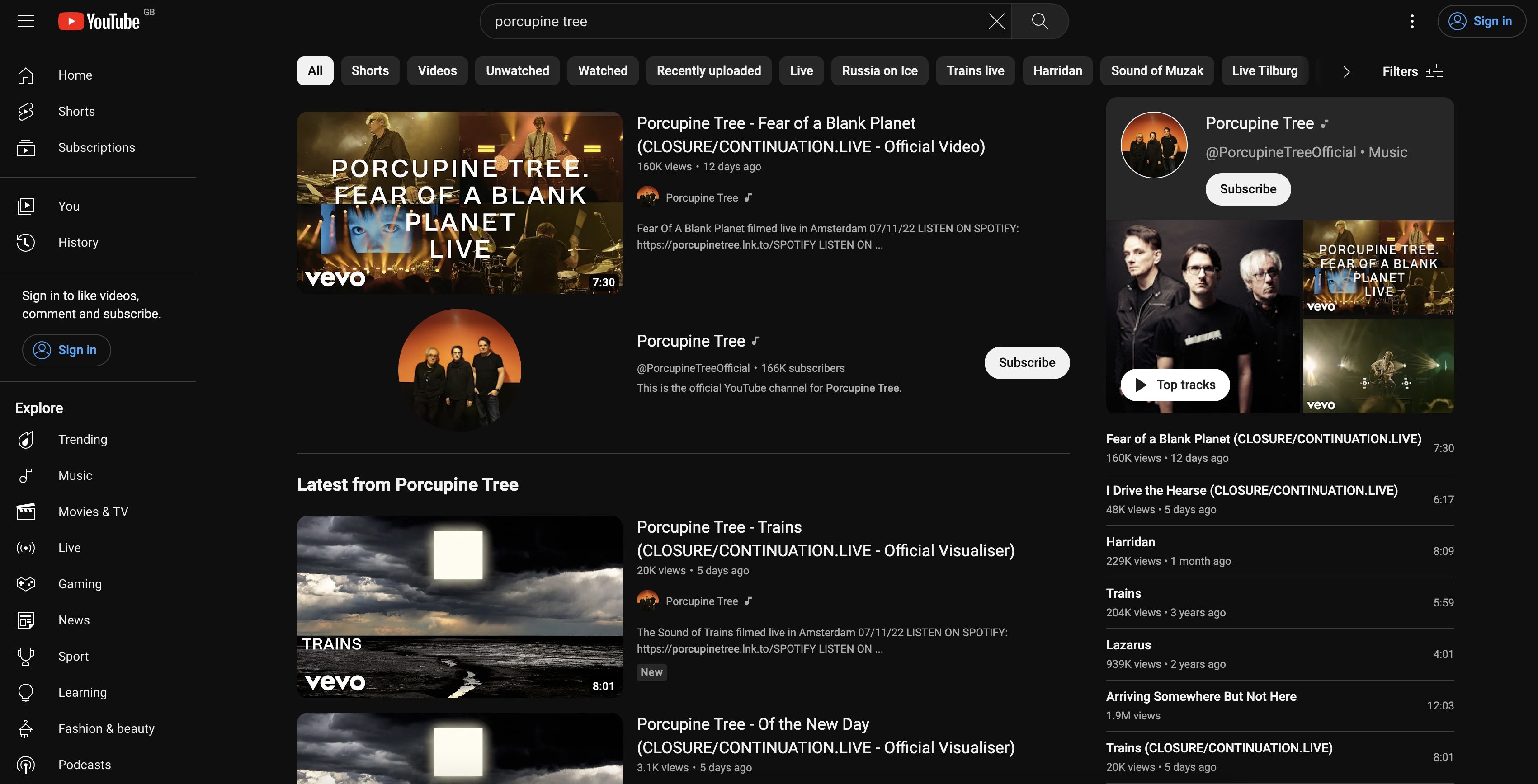
Task: Click the Sign in button in the header
Action: coord(1481,22)
